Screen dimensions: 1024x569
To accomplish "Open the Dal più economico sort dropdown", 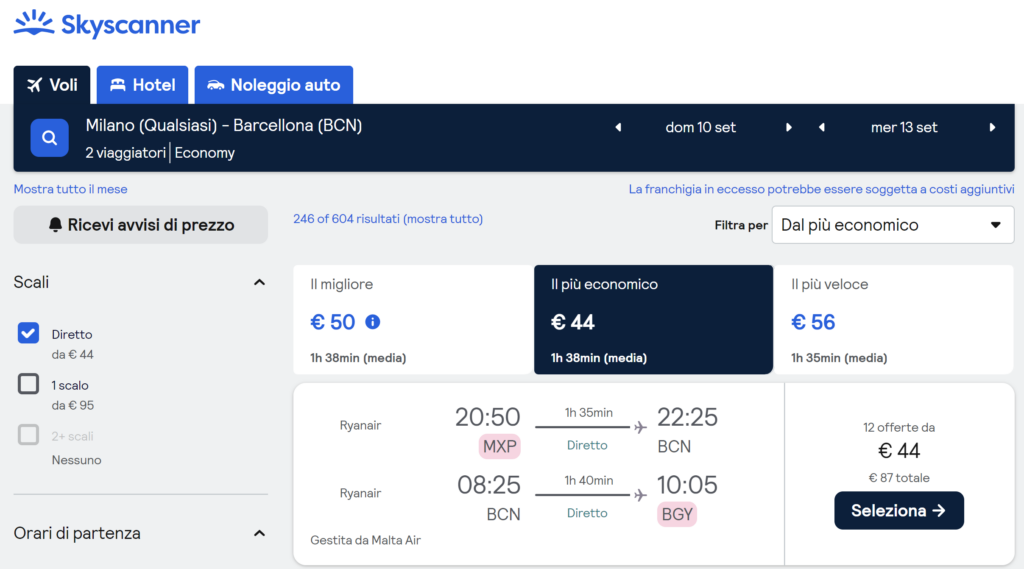I will 892,225.
